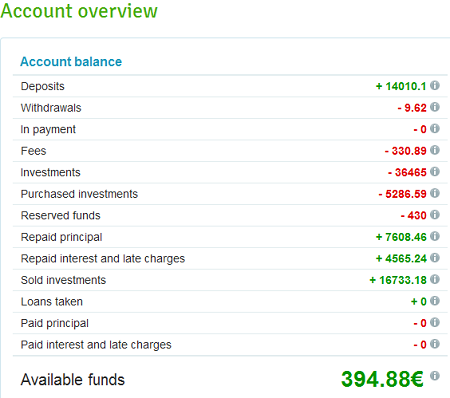The height and width of the screenshot is (398, 450).
Task: Click the Account balance section title
Action: coord(71,62)
